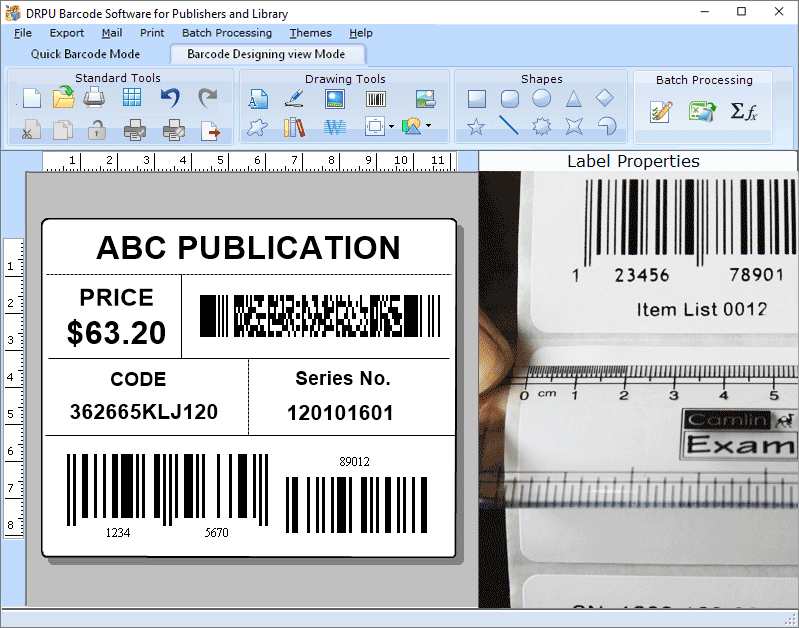The height and width of the screenshot is (628, 799).
Task: Select the $63.20 price text
Action: (116, 332)
